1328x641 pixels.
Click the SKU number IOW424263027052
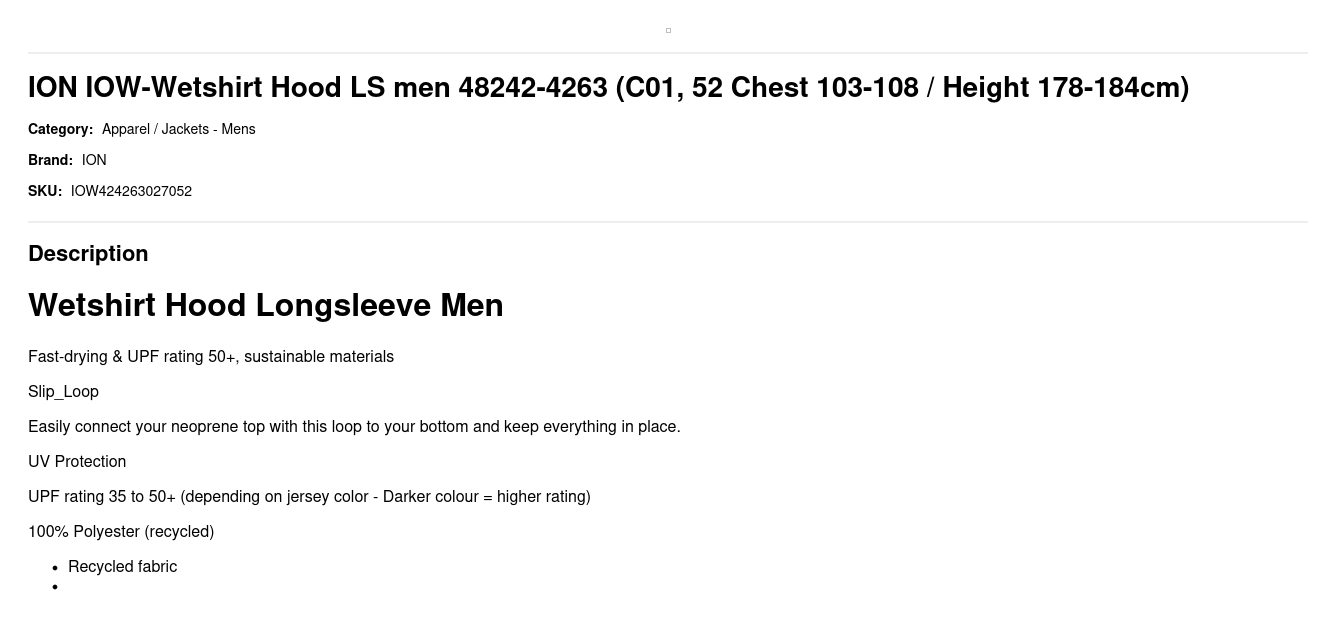pyautogui.click(x=131, y=191)
